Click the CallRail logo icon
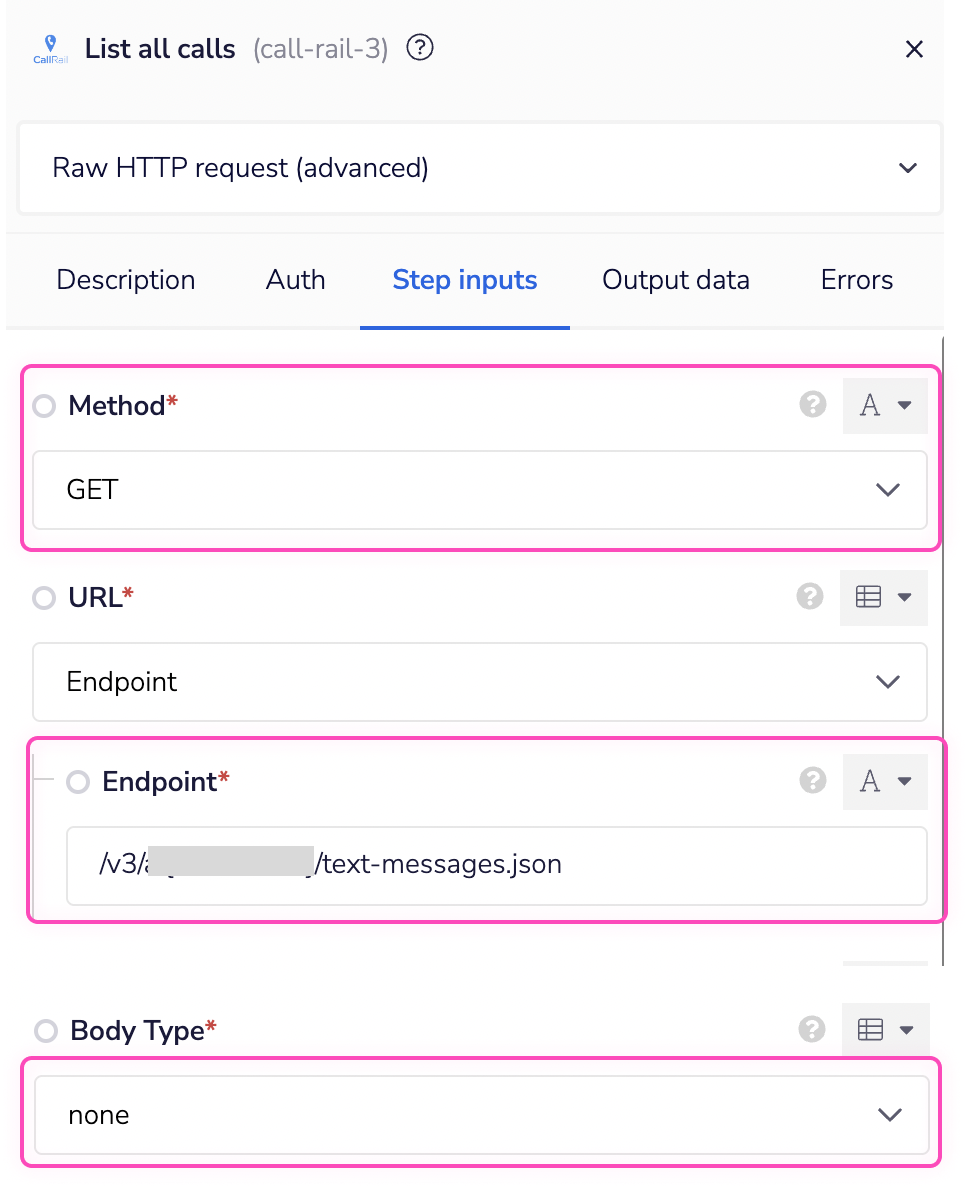This screenshot has width=968, height=1188. pos(48,48)
